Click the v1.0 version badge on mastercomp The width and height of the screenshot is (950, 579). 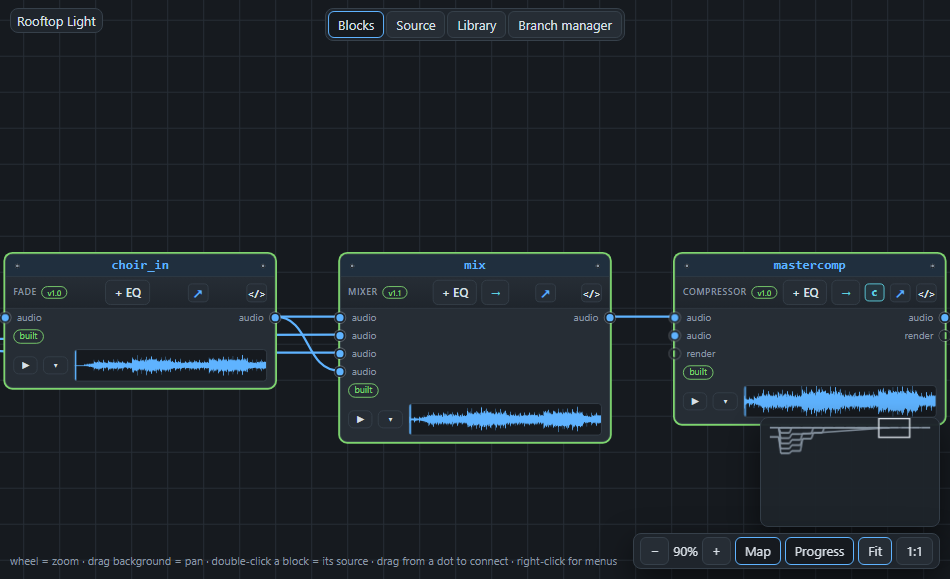pyautogui.click(x=764, y=293)
